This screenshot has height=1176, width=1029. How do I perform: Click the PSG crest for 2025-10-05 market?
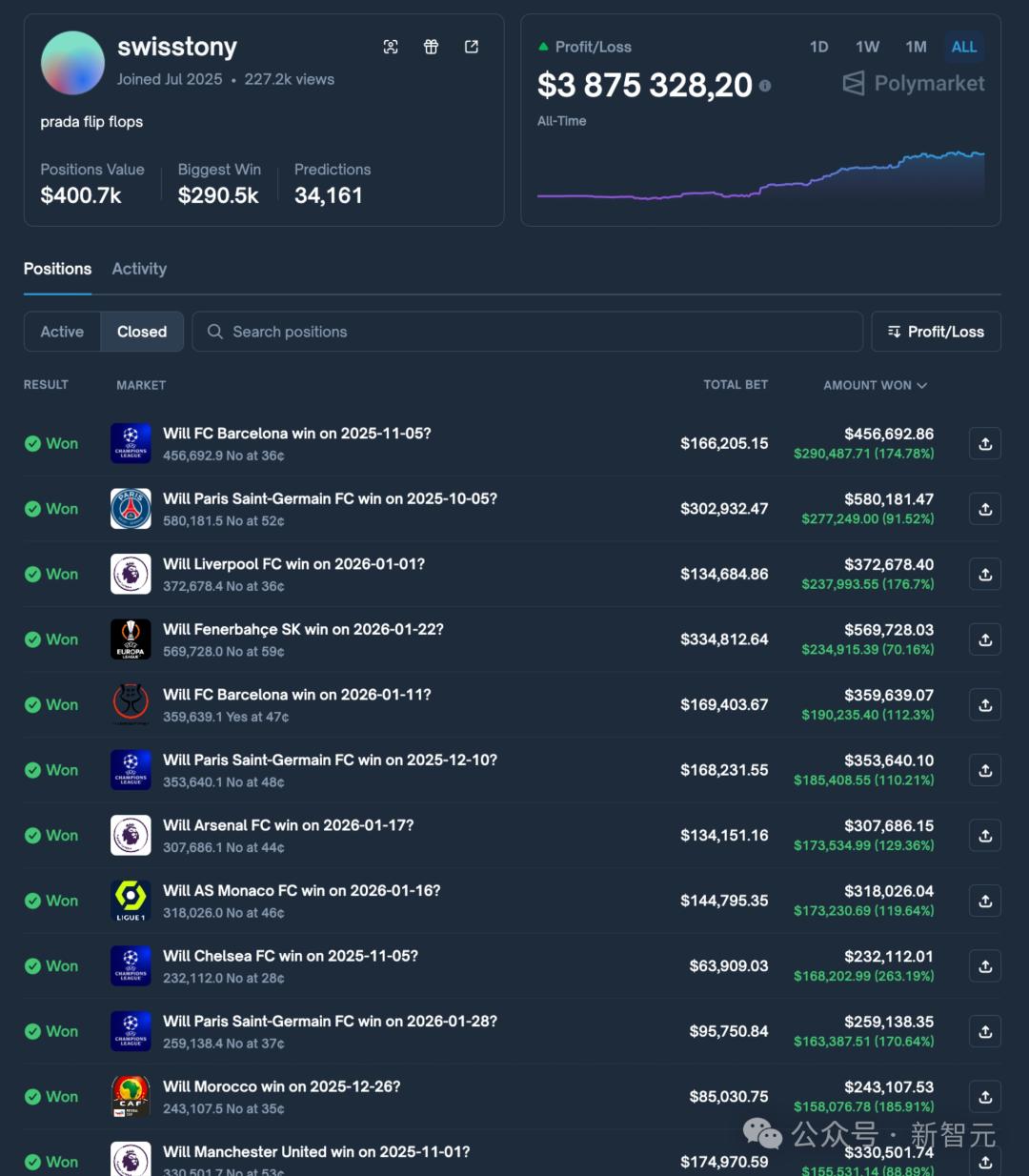coord(131,509)
